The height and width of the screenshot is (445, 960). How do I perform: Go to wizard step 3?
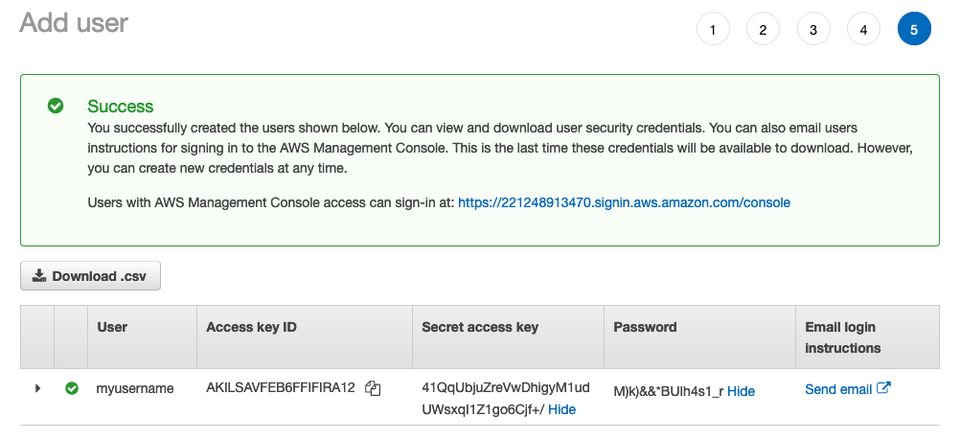click(813, 29)
